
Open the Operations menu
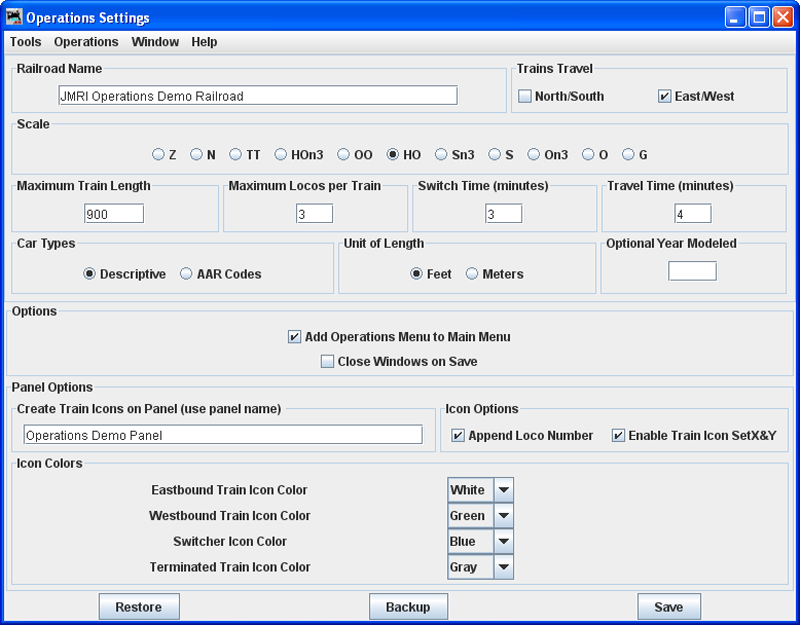tap(86, 42)
